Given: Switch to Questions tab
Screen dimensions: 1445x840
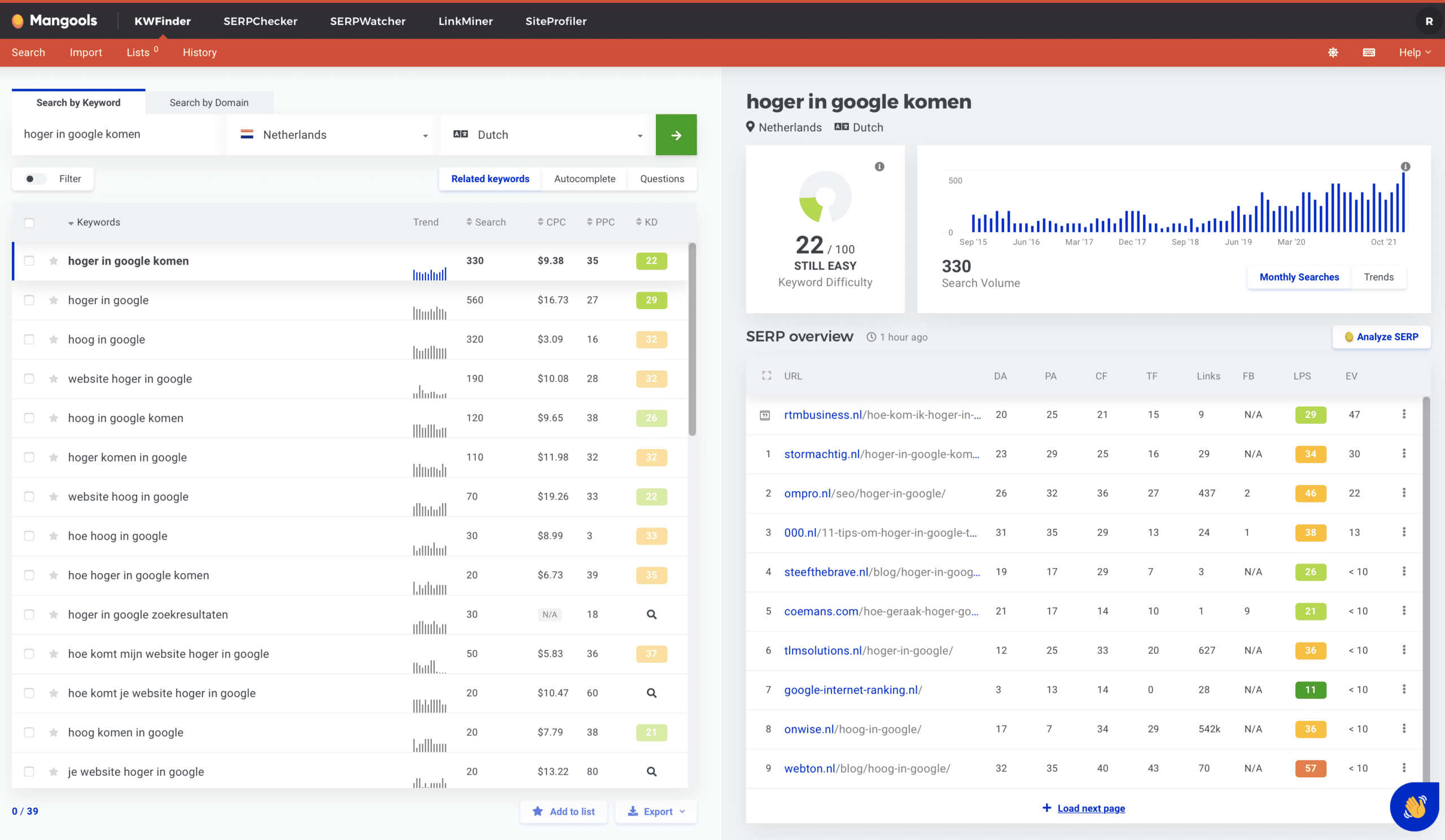Looking at the screenshot, I should (662, 179).
